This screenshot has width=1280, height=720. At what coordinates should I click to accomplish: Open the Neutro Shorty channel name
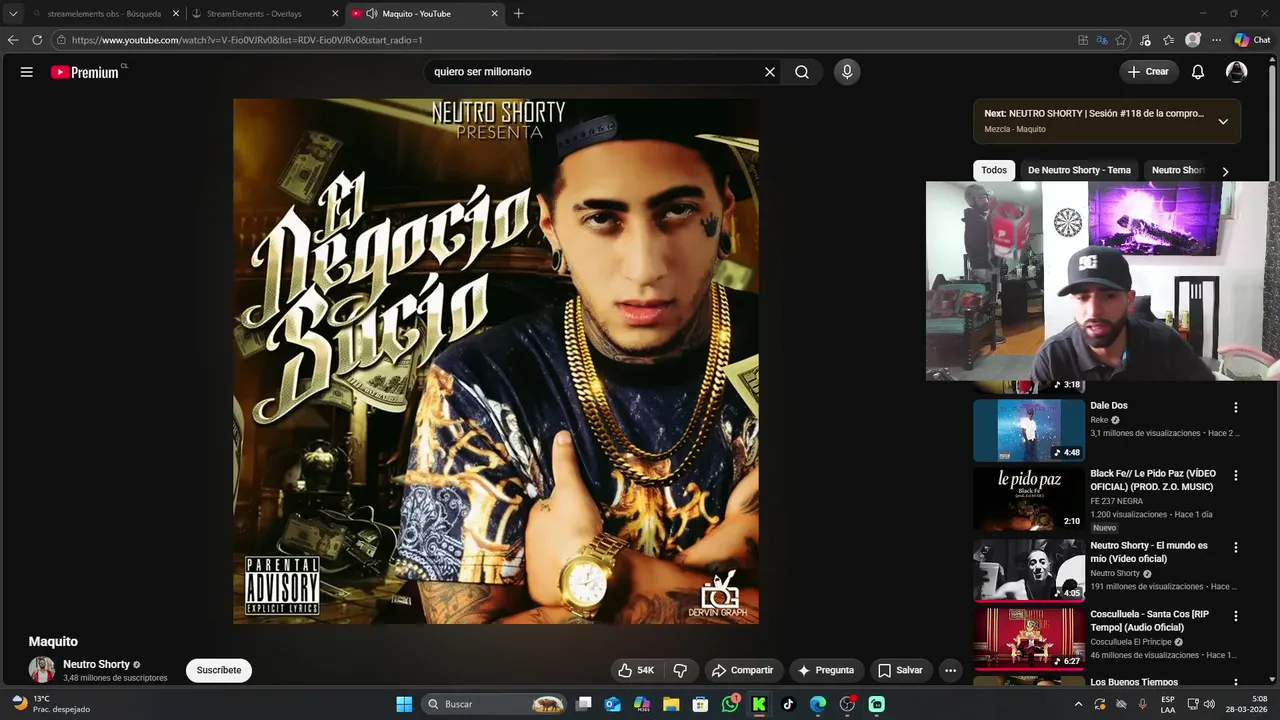click(96, 664)
